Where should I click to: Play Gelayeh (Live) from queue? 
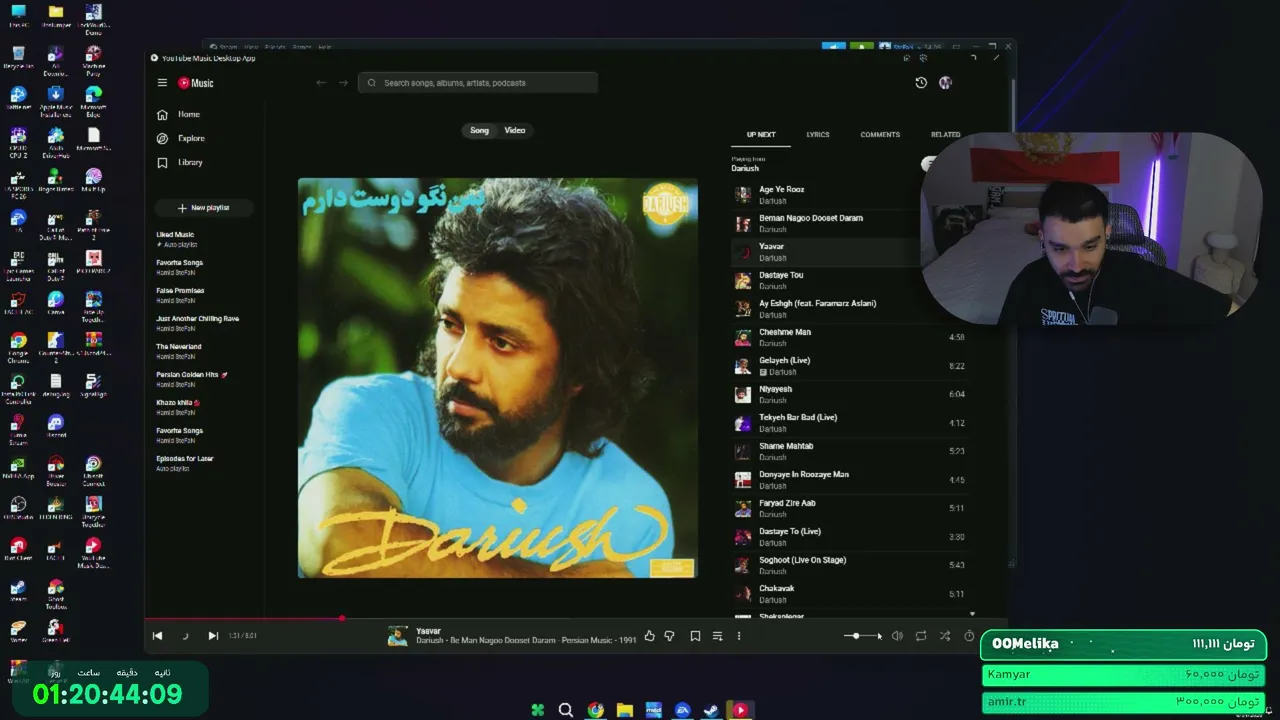point(850,366)
